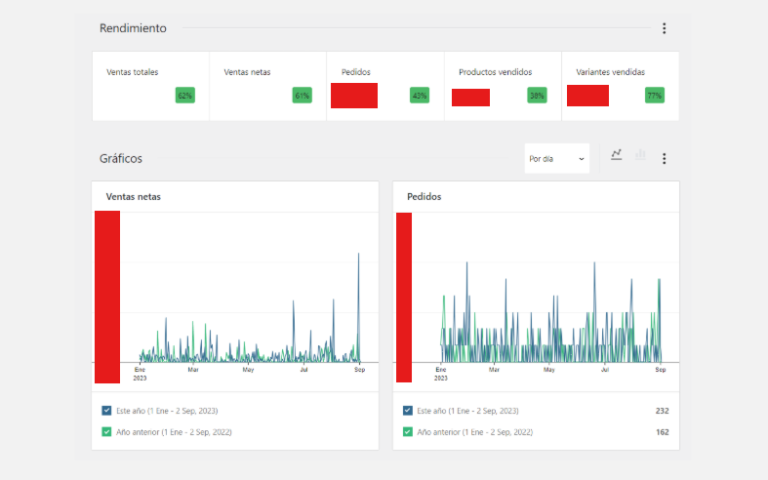This screenshot has width=768, height=480.
Task: Uncheck 'Este año' in Ventas netas chart
Action: (107, 411)
